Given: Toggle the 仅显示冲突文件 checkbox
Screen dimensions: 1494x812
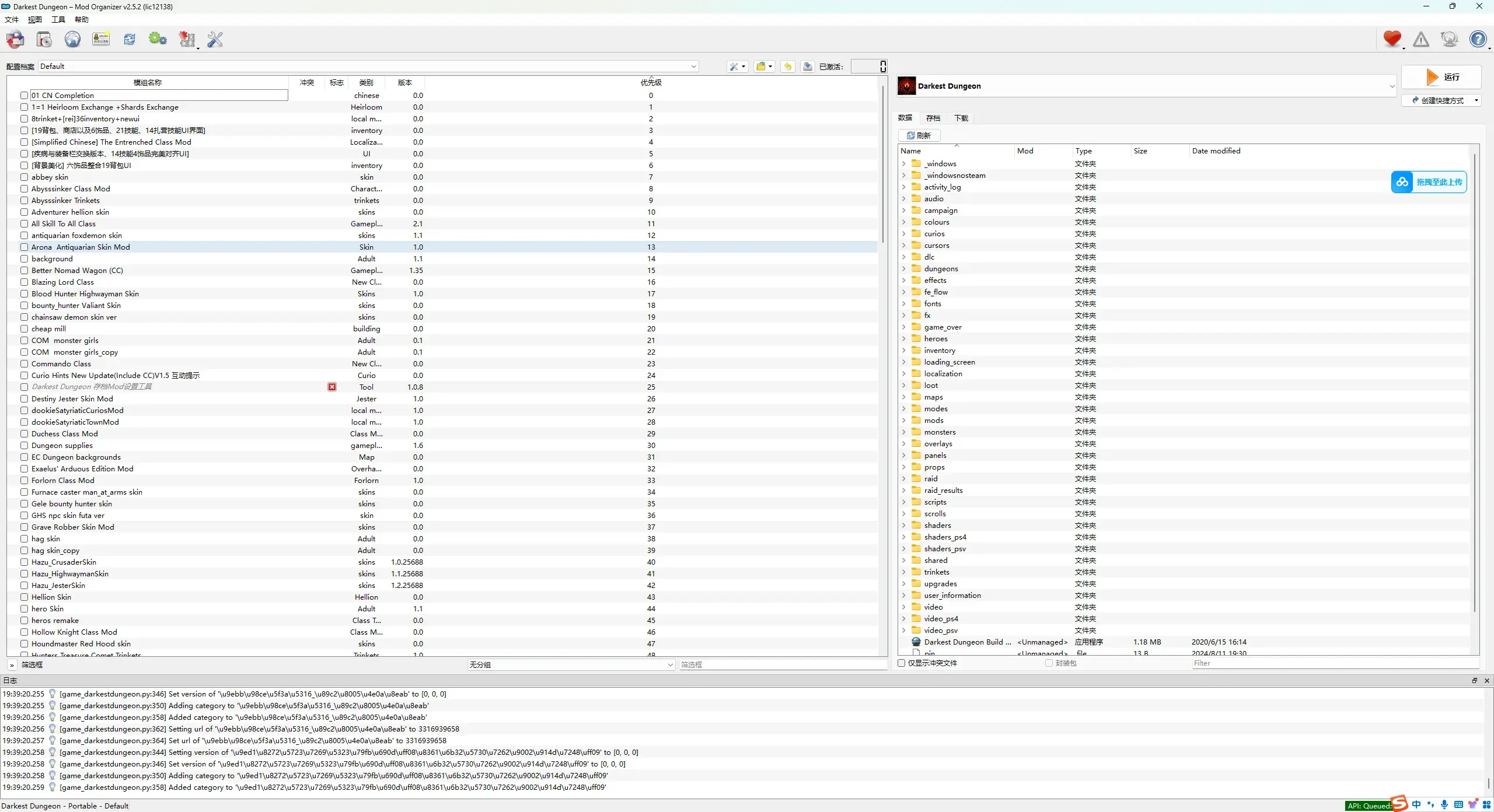Looking at the screenshot, I should point(902,663).
